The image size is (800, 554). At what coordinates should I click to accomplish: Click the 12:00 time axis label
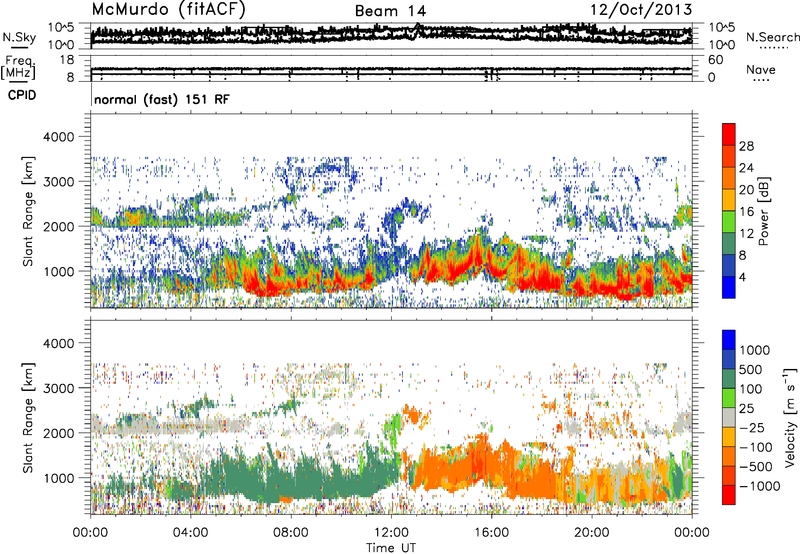tap(391, 533)
